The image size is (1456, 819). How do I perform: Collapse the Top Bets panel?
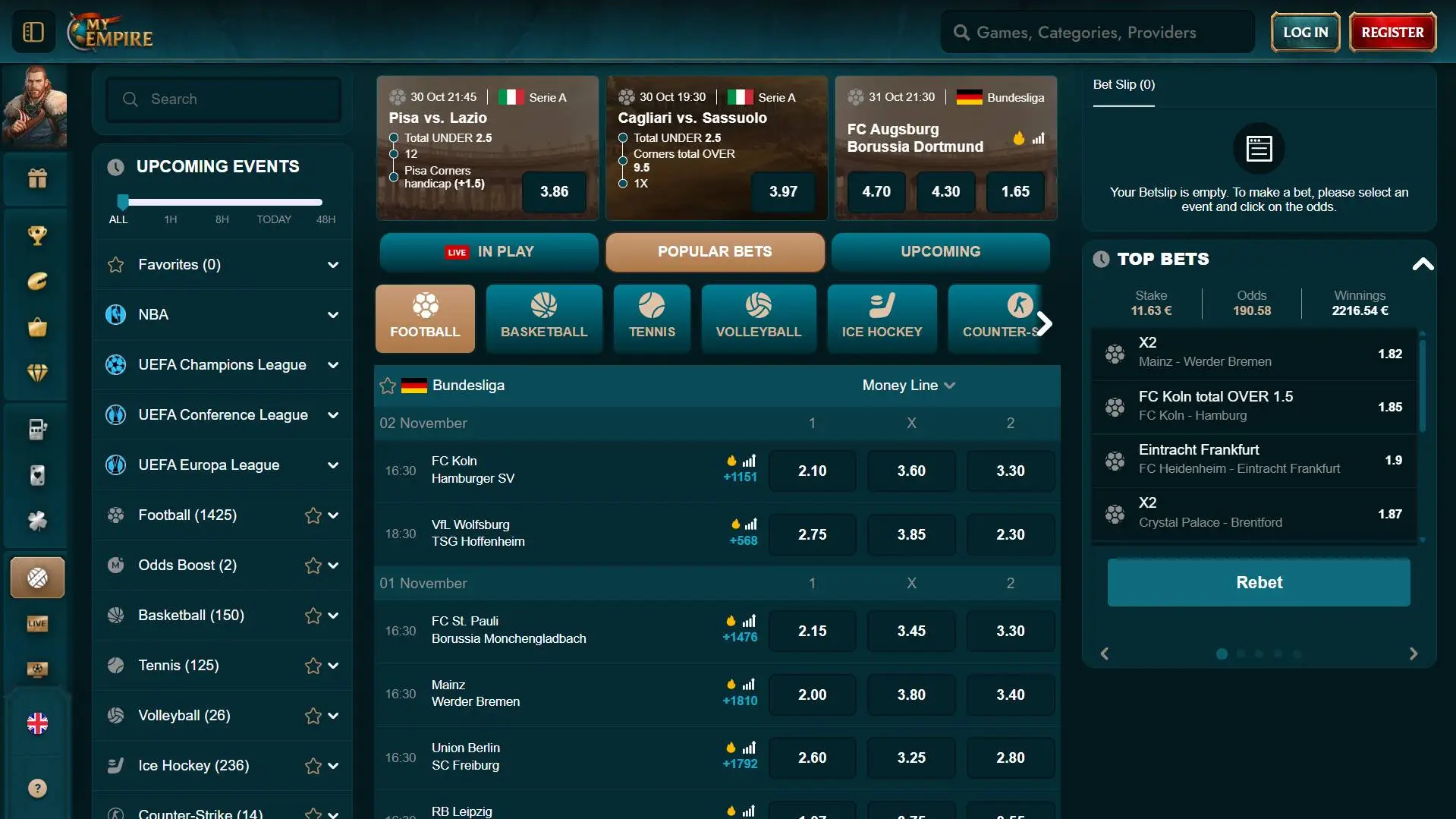point(1423,263)
